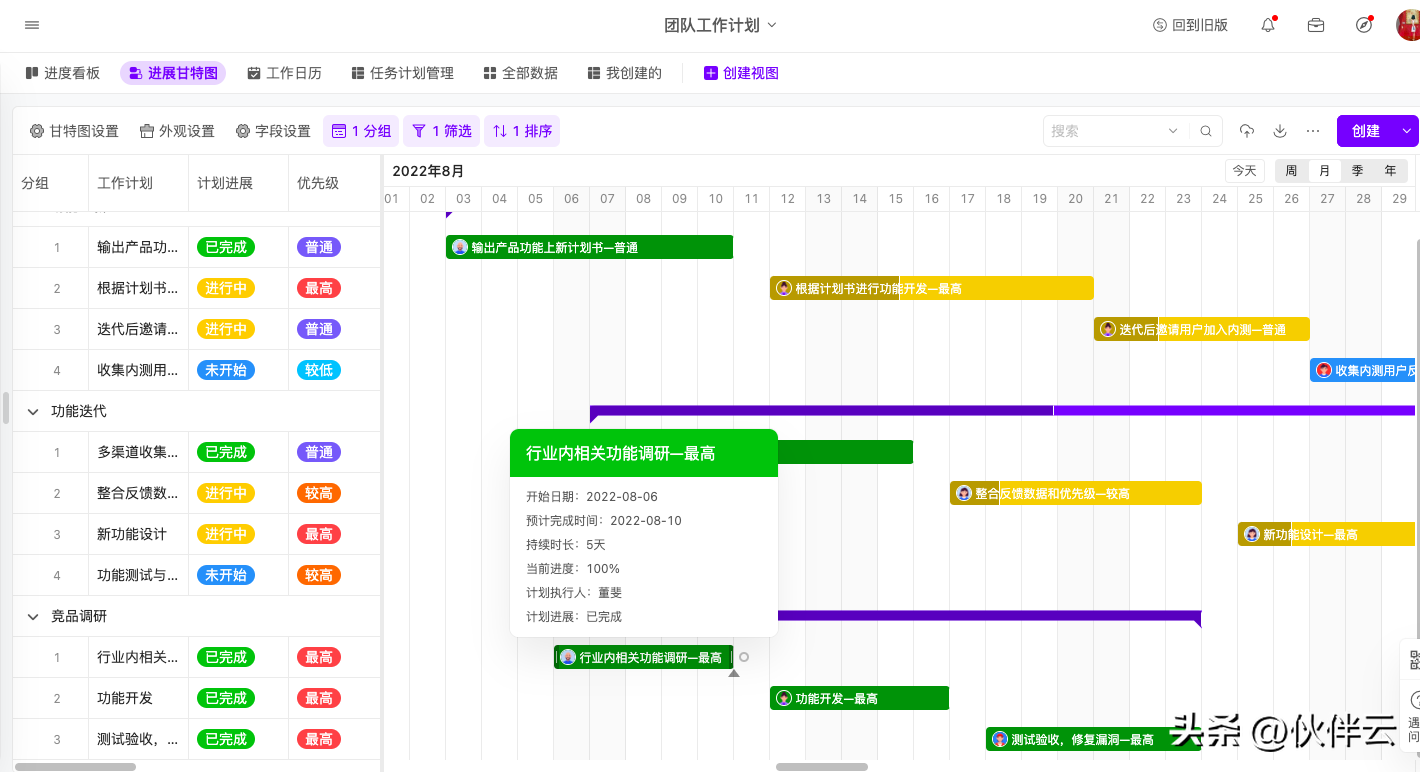Click the notification bell icon

[x=1268, y=25]
